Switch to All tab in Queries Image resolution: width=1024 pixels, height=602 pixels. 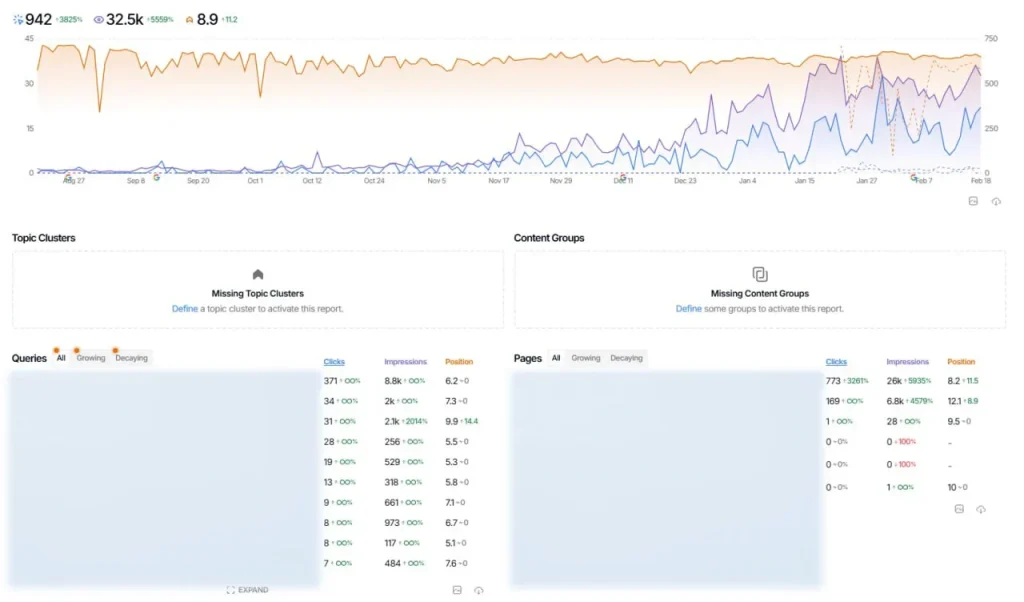point(61,358)
